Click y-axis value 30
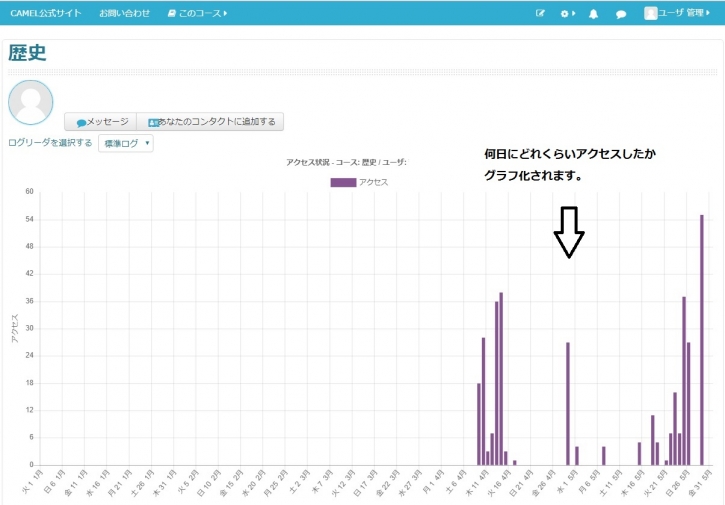The width and height of the screenshot is (725, 505). coord(30,328)
